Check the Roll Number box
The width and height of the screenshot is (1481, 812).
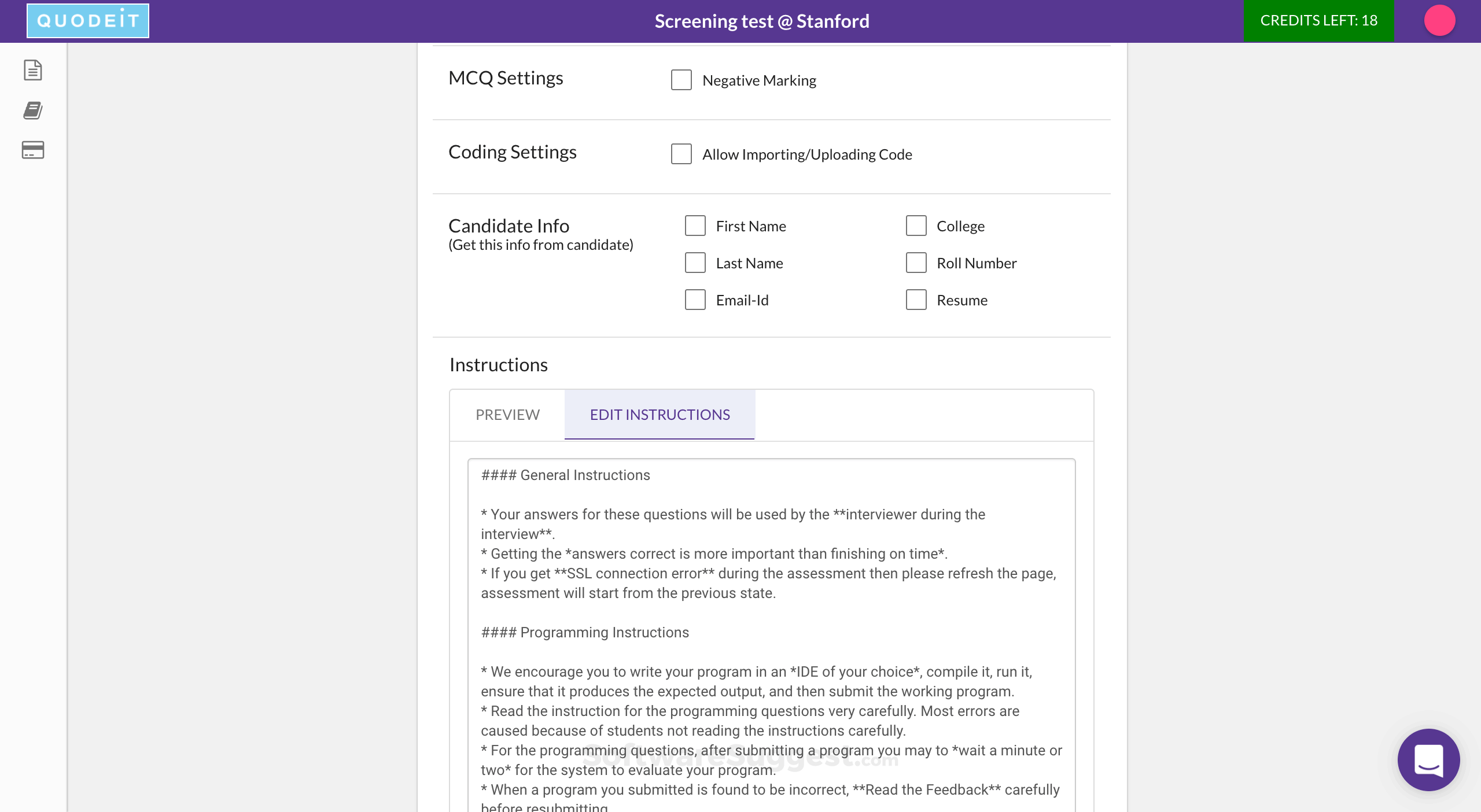(x=916, y=263)
